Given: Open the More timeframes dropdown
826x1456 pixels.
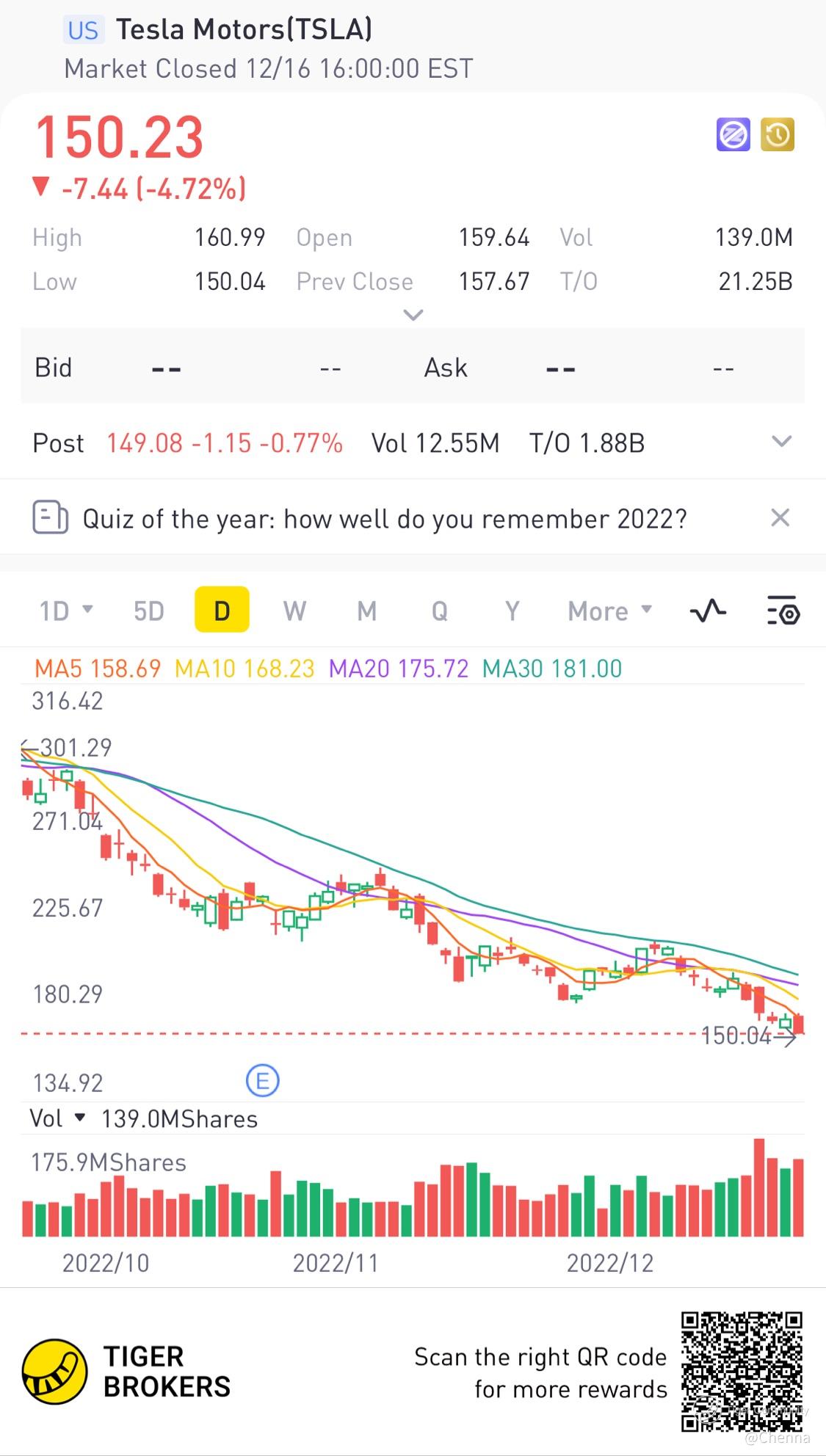Looking at the screenshot, I should point(609,611).
